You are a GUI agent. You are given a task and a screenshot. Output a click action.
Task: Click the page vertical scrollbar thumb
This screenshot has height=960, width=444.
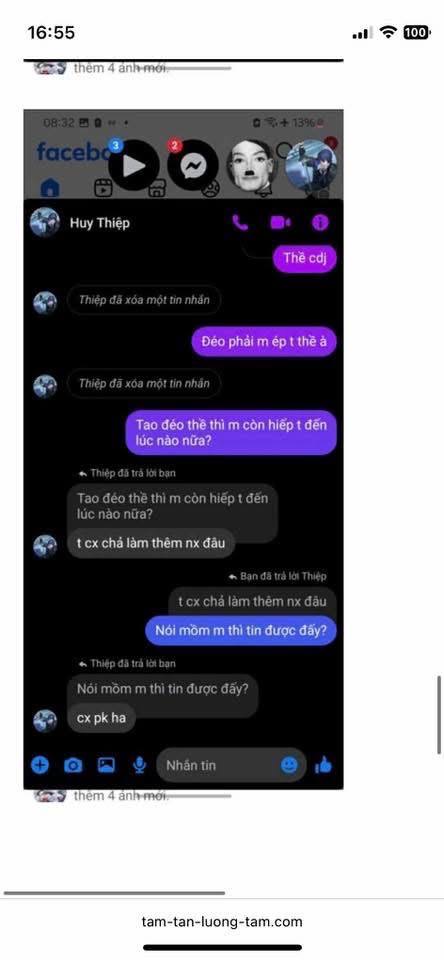pos(440,715)
